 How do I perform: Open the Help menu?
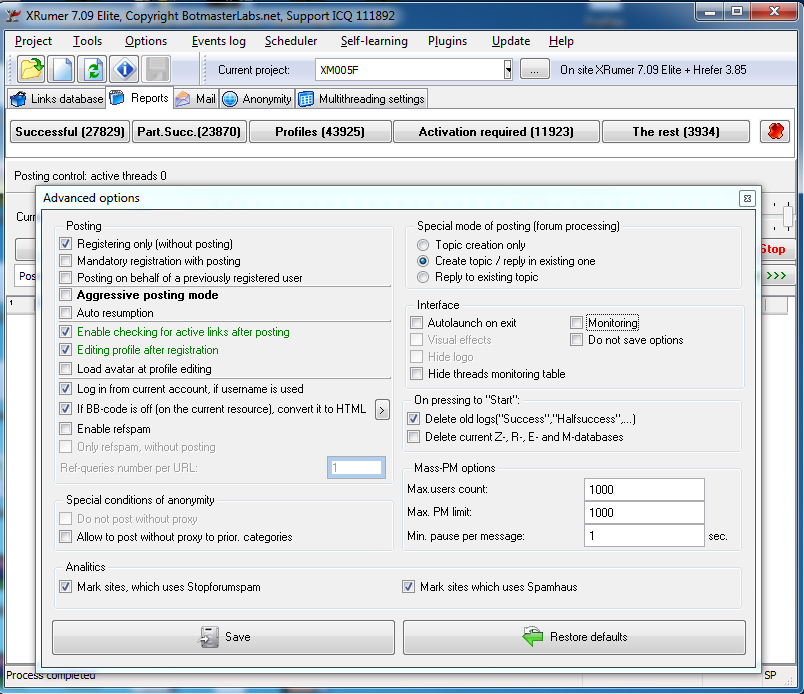pyautogui.click(x=561, y=41)
